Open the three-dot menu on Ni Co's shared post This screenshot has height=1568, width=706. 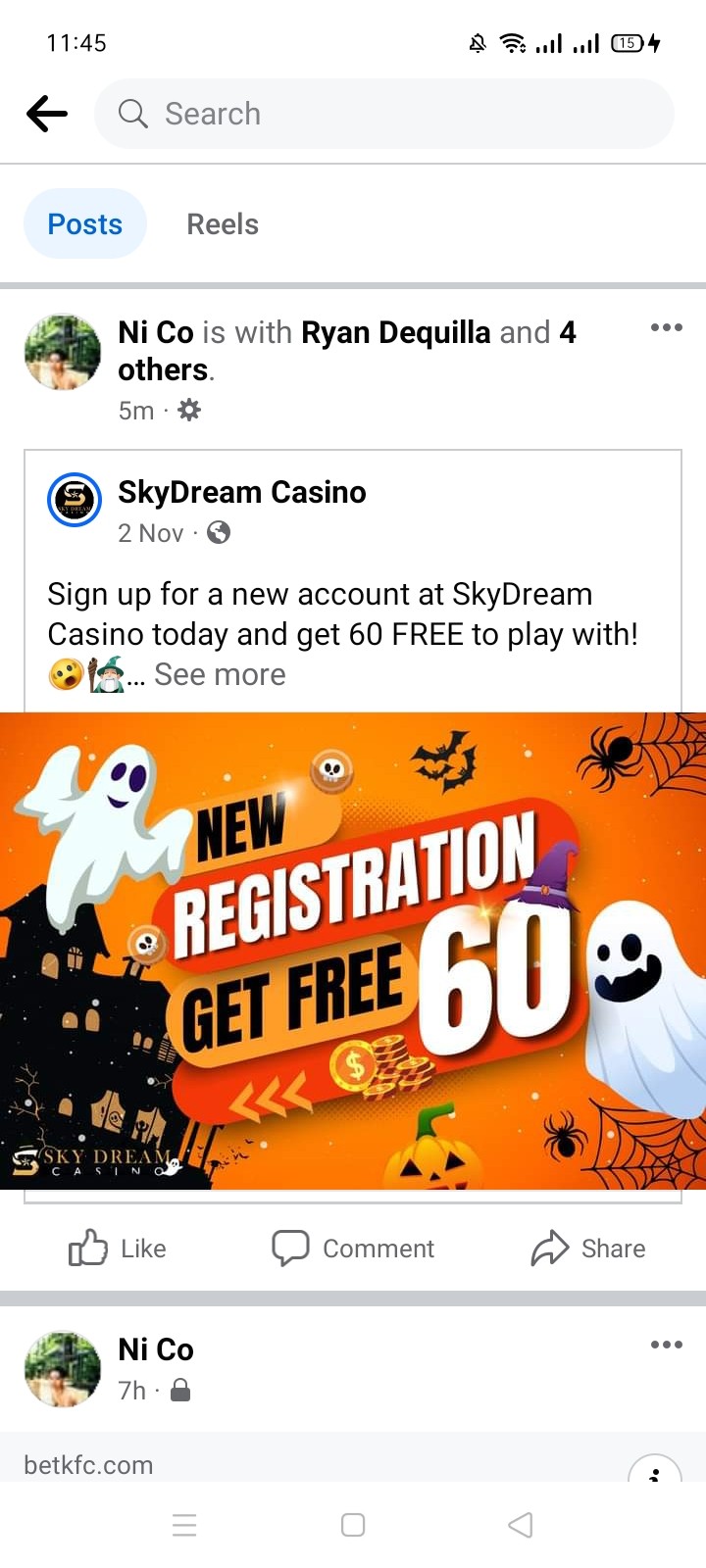click(666, 327)
